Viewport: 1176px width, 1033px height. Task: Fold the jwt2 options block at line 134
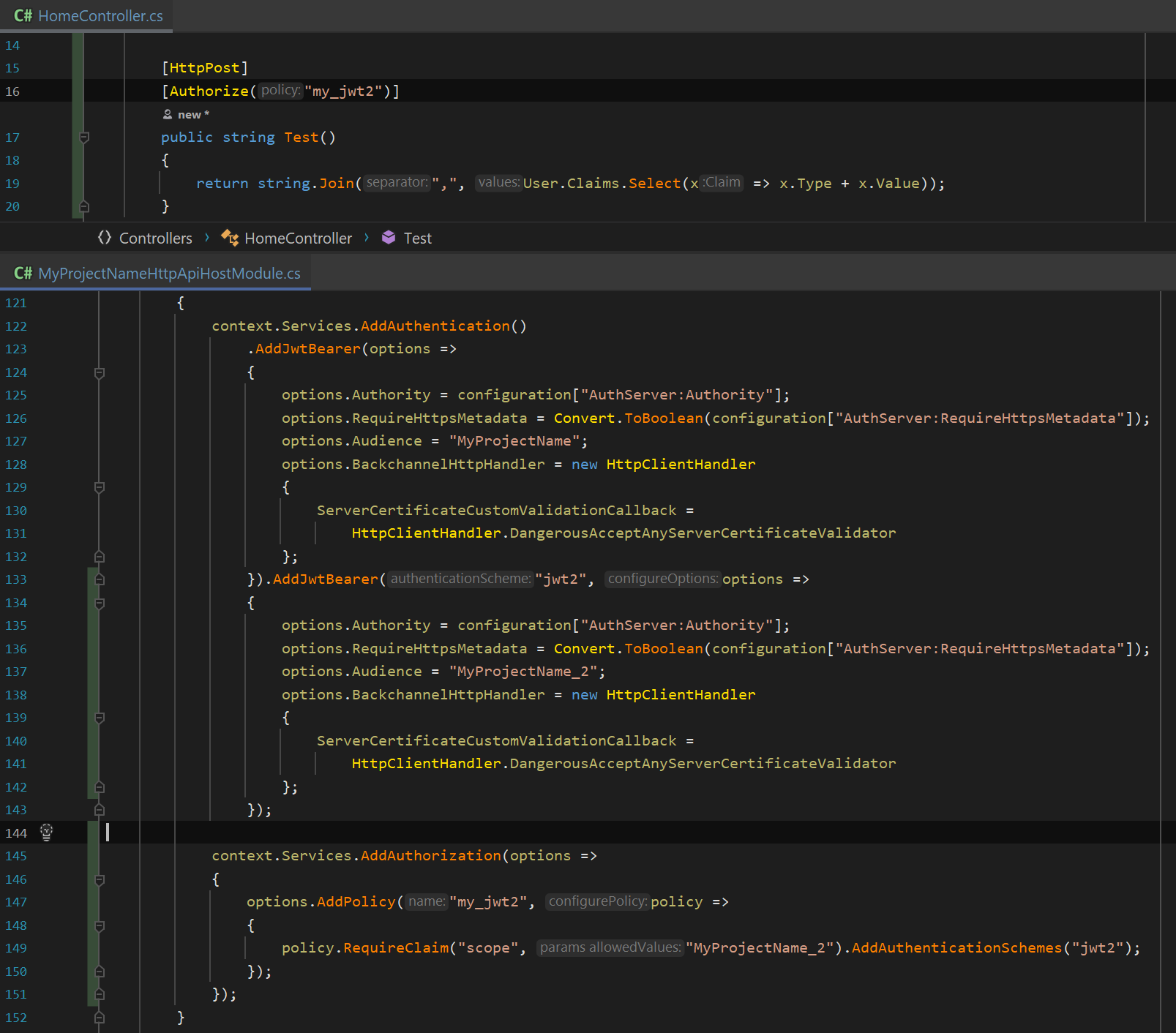tap(100, 603)
